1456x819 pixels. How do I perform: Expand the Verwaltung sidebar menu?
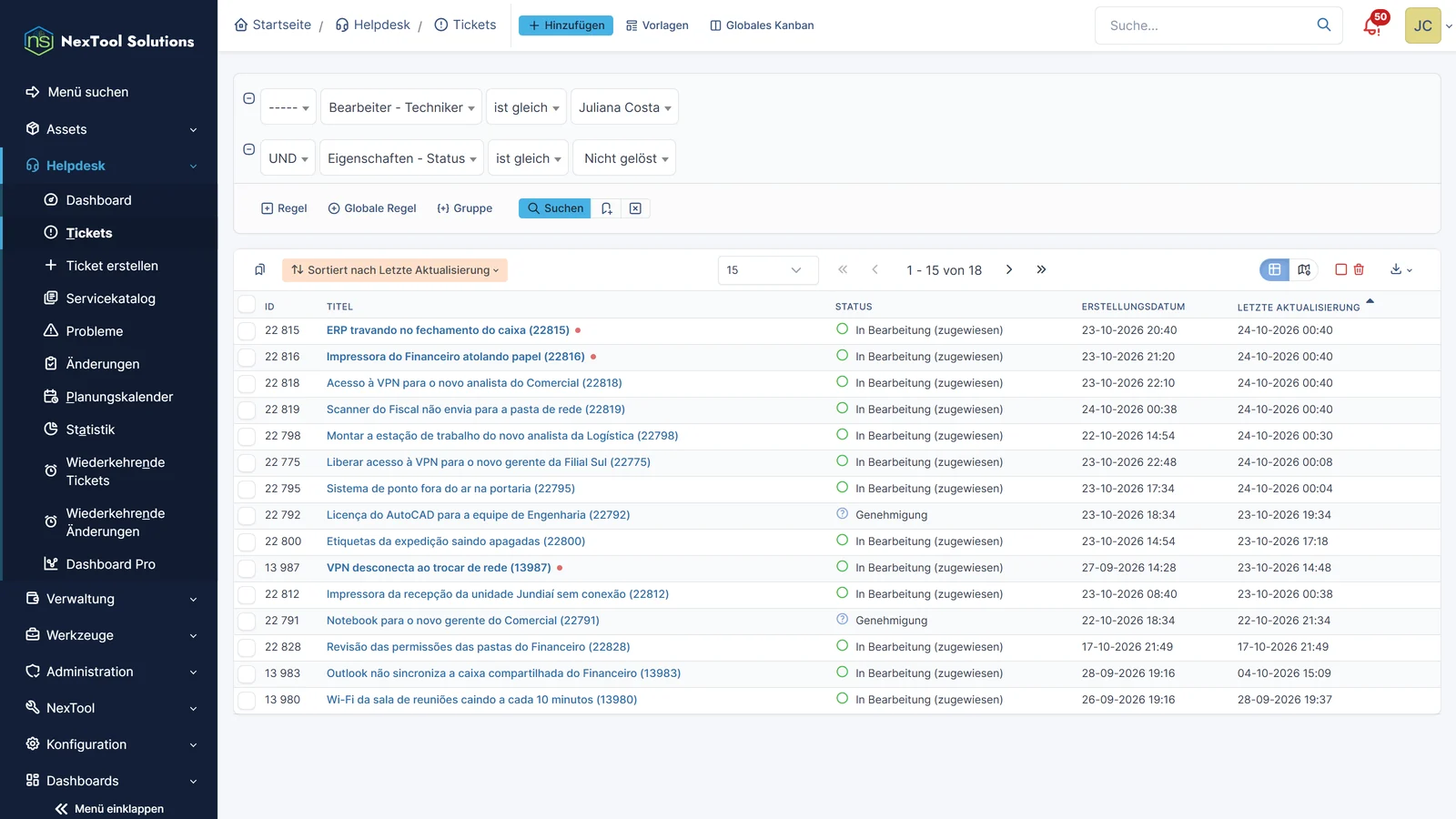click(109, 599)
